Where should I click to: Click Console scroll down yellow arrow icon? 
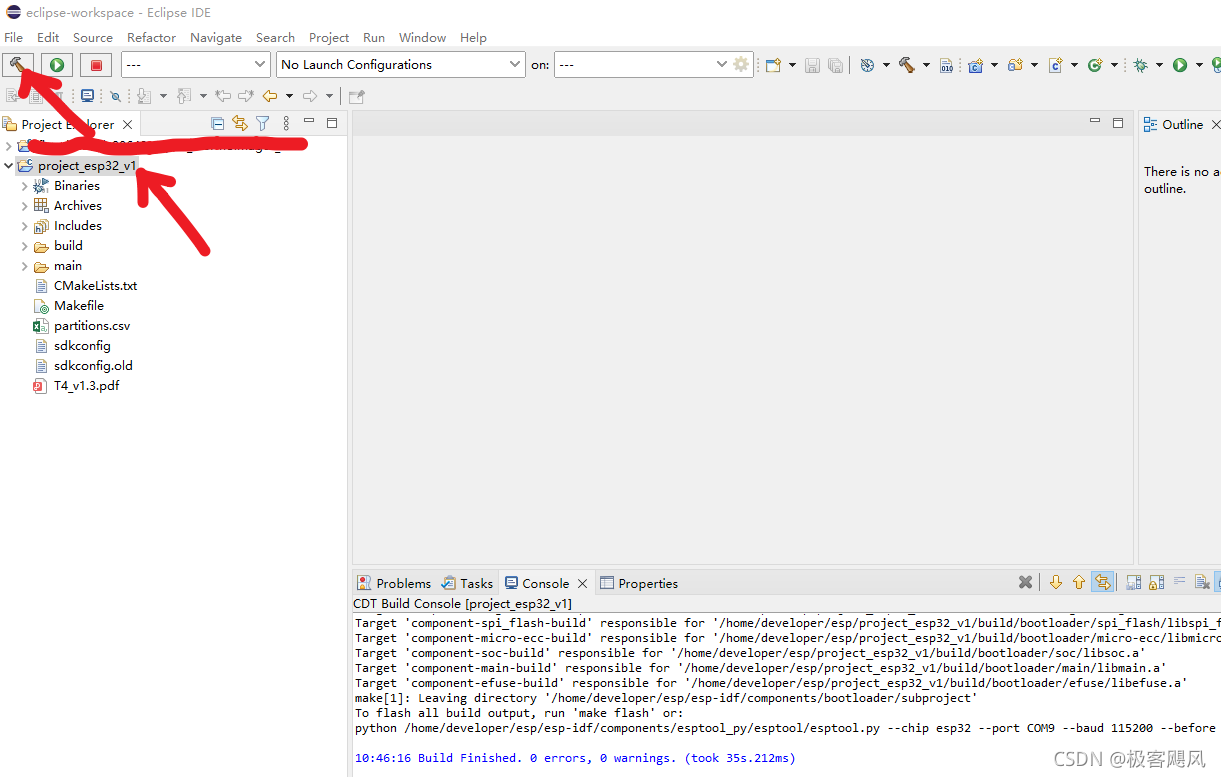click(x=1055, y=582)
